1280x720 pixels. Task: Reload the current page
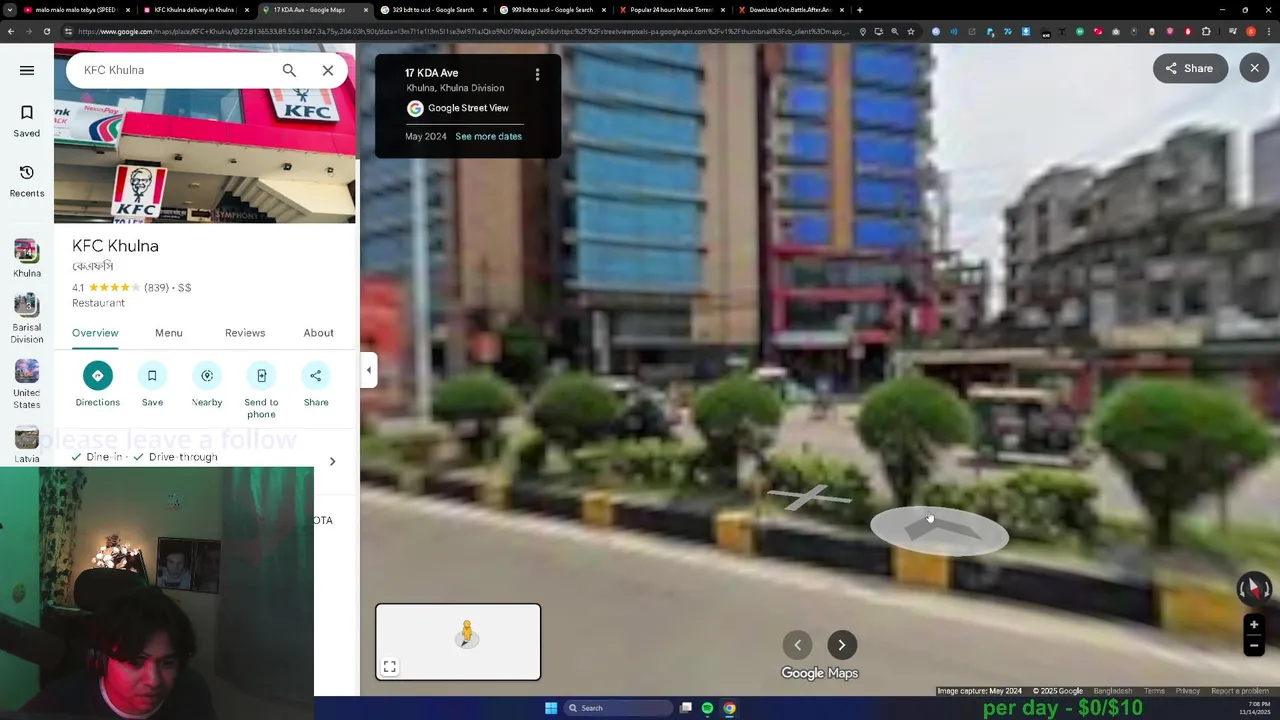[47, 31]
